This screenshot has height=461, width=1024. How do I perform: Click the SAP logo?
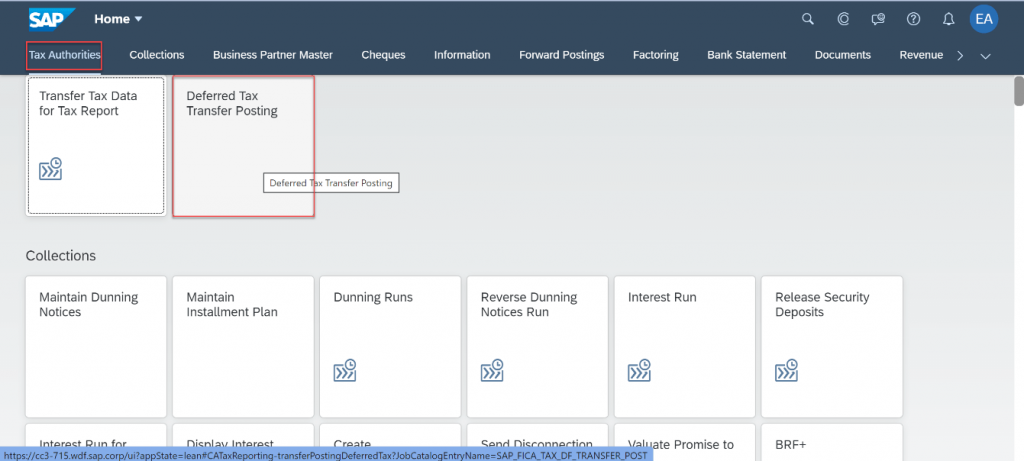52,19
